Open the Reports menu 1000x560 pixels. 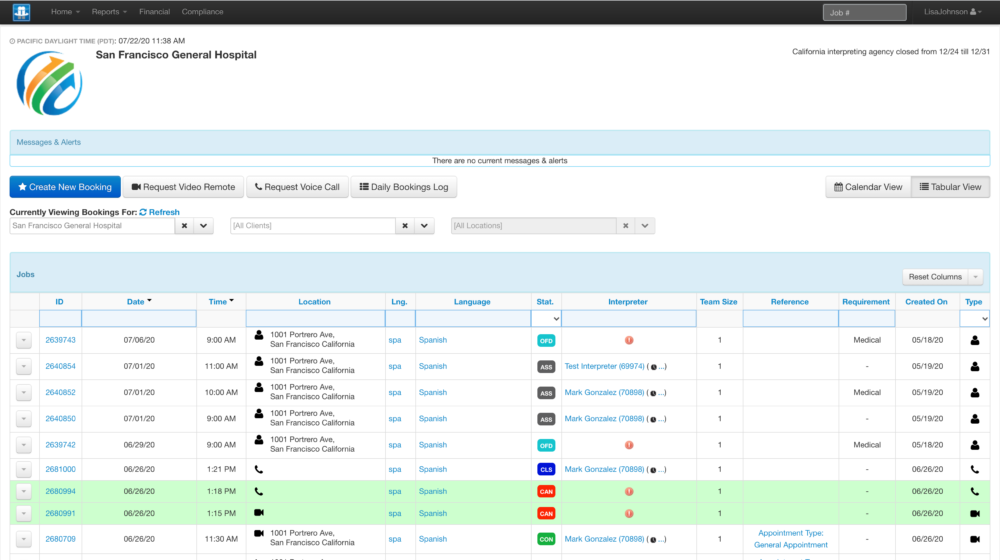coord(109,11)
